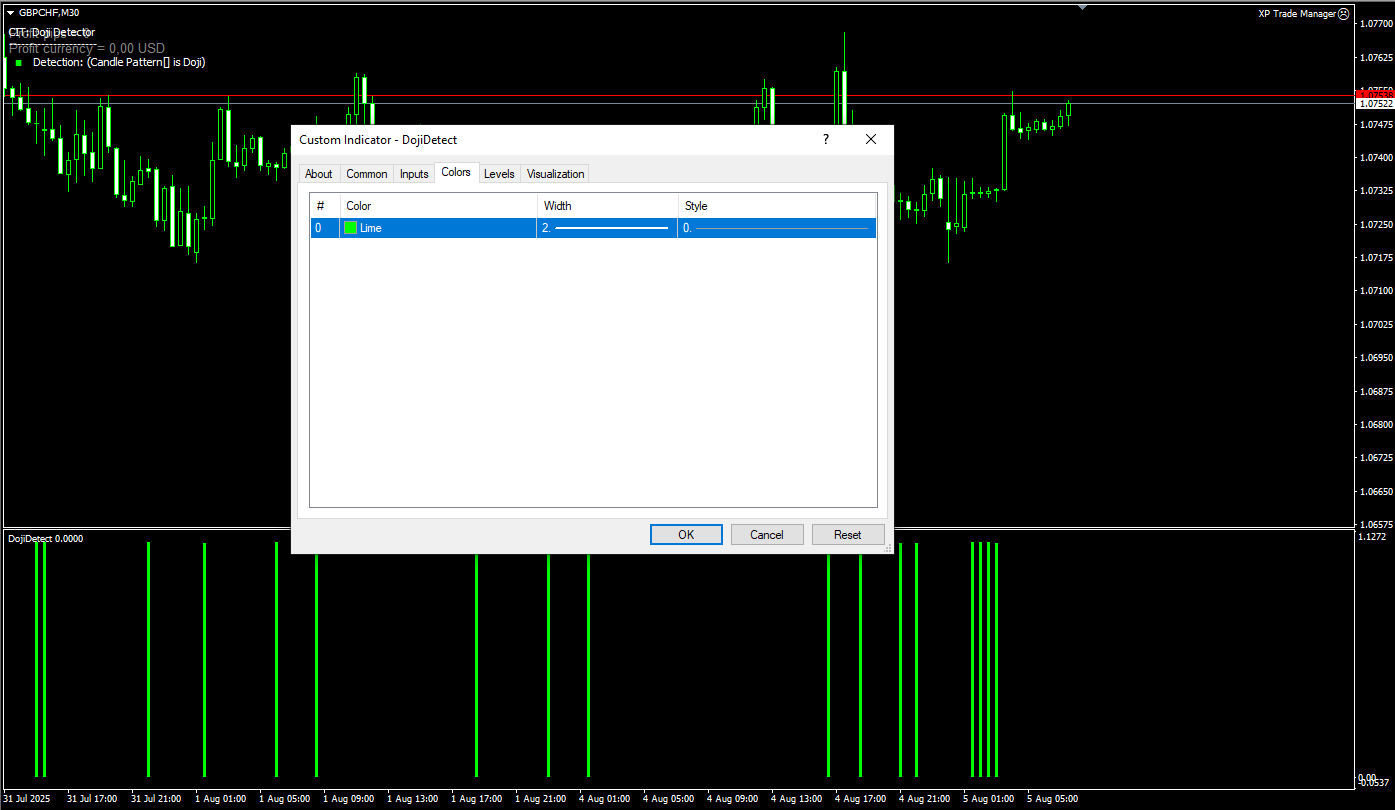Collapse the GBPCHF,M30 chart header arrow
1395x810 pixels.
8,12
